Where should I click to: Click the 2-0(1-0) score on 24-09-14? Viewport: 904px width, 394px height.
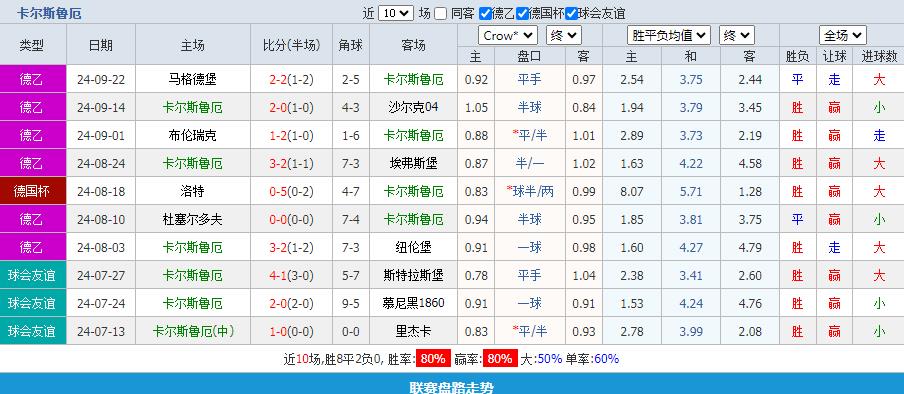[291, 107]
